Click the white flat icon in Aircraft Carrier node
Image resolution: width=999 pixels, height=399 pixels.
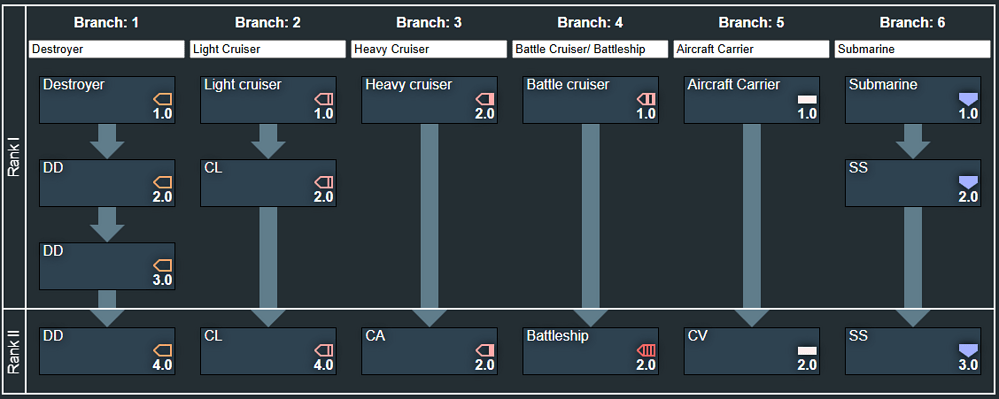807,99
